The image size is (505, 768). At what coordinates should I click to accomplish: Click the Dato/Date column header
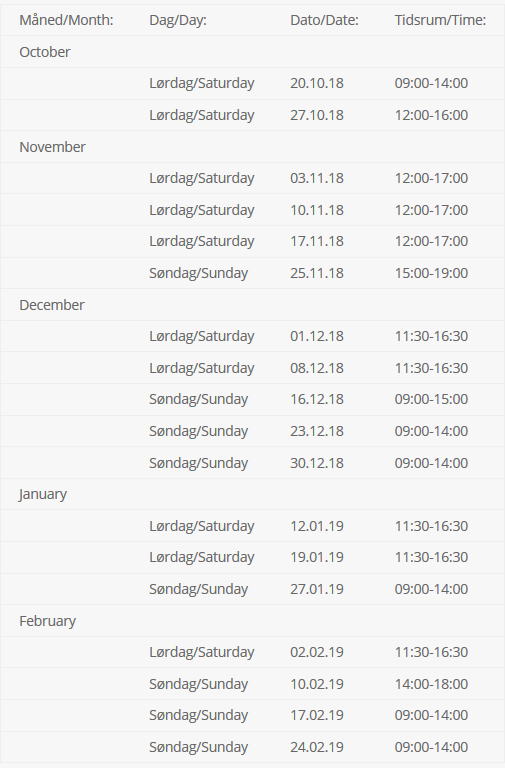pos(324,20)
